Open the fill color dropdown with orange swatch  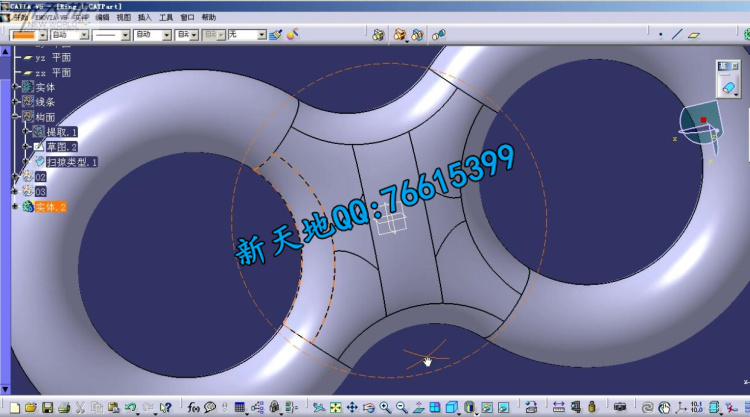coord(41,35)
